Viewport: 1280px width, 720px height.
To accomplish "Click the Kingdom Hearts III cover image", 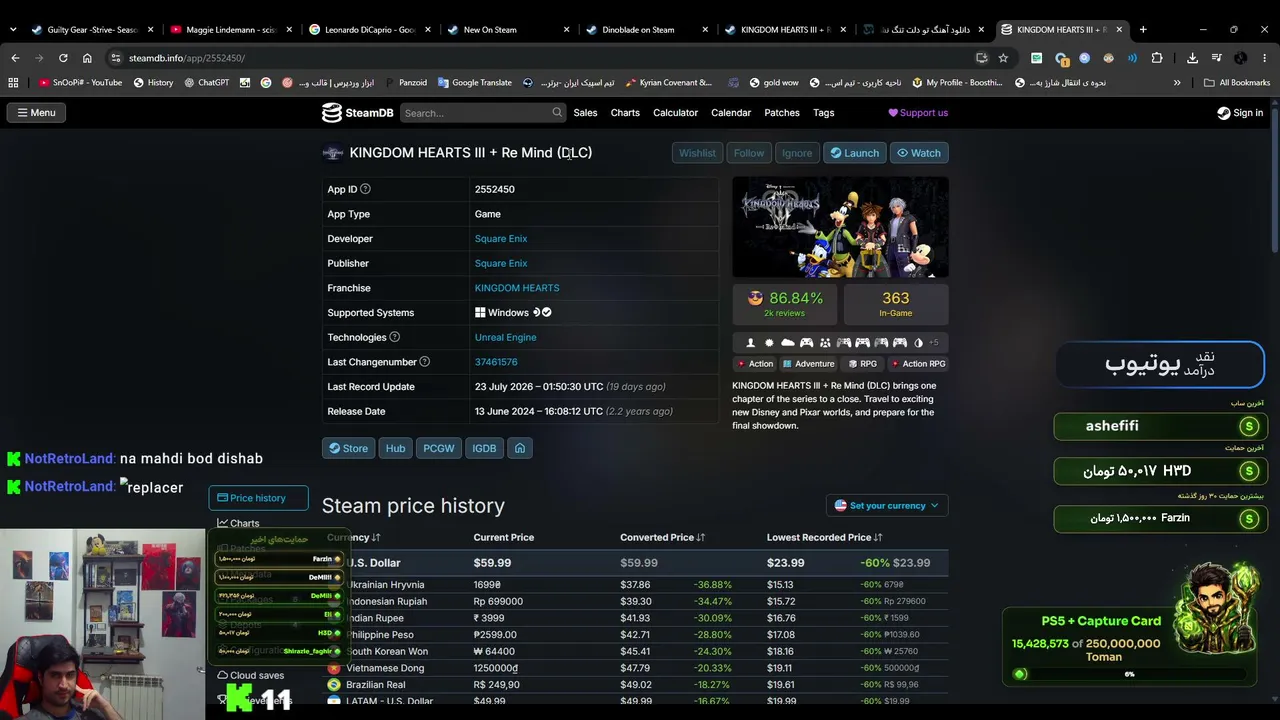I will 840,227.
